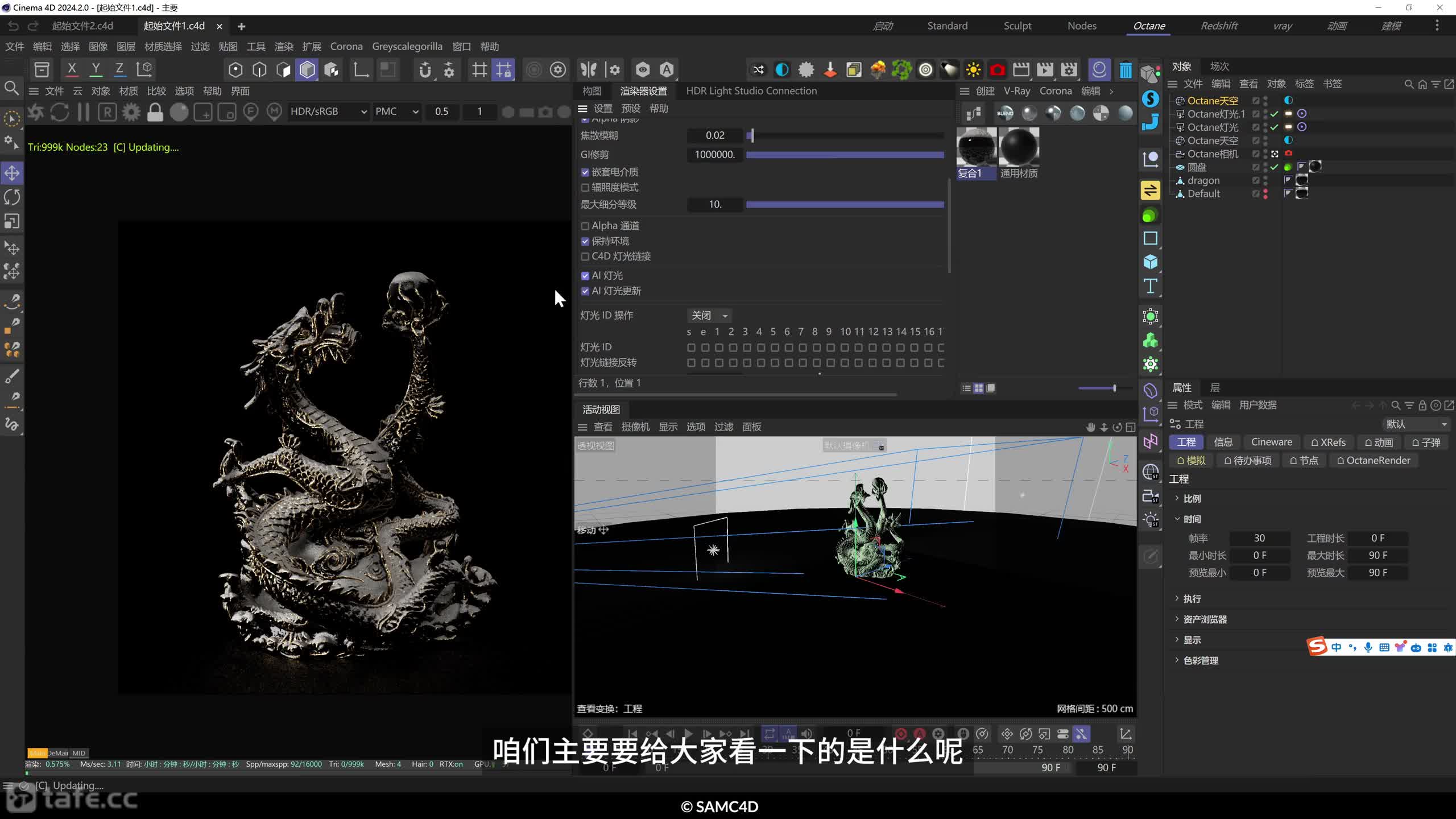The height and width of the screenshot is (819, 1456).
Task: Click the Z axis lock icon
Action: [119, 69]
